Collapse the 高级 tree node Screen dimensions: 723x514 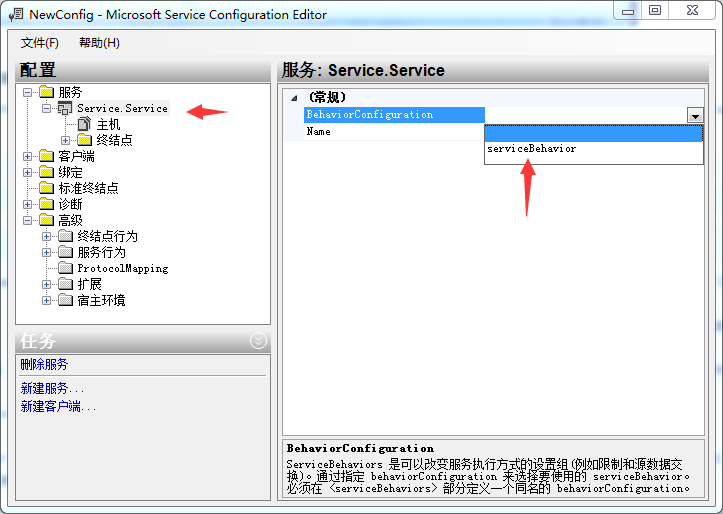point(28,220)
